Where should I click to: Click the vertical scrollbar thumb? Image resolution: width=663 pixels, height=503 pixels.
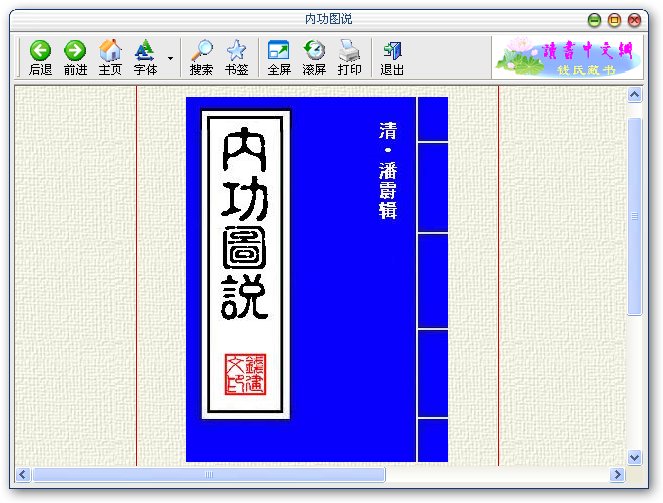pyautogui.click(x=634, y=216)
